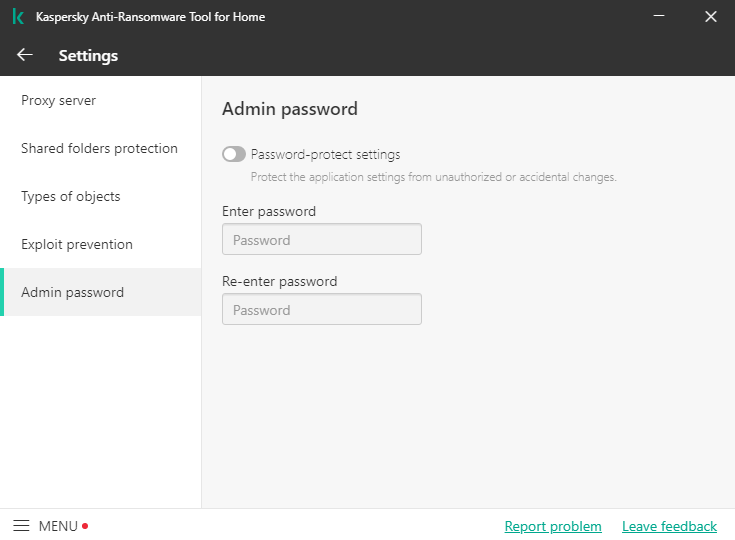
Task: Focus the Re-enter password field
Action: pos(321,310)
